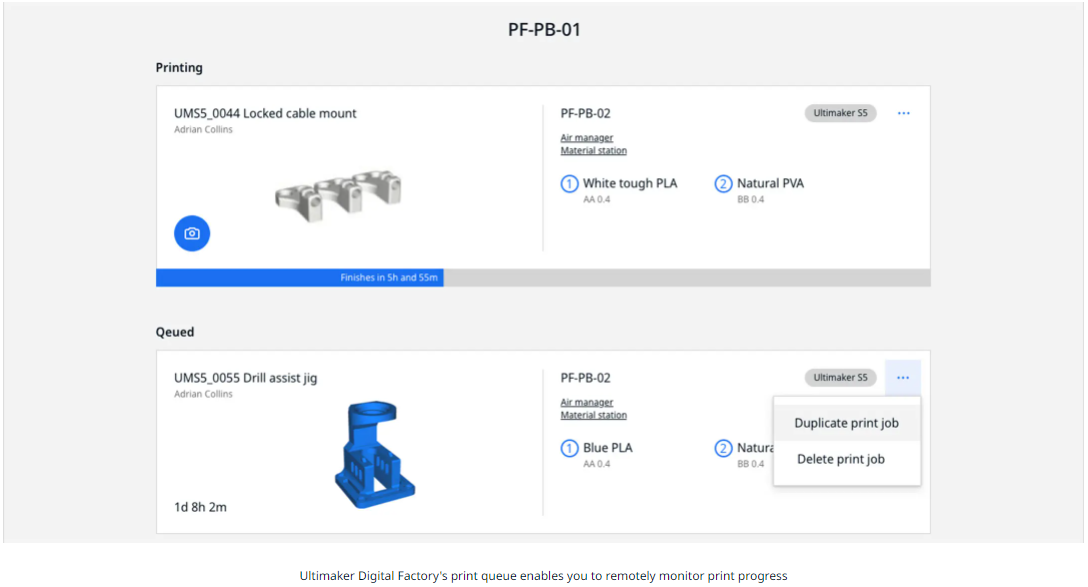
Task: Click the extruder 1 Blue PLA indicator
Action: click(x=570, y=448)
